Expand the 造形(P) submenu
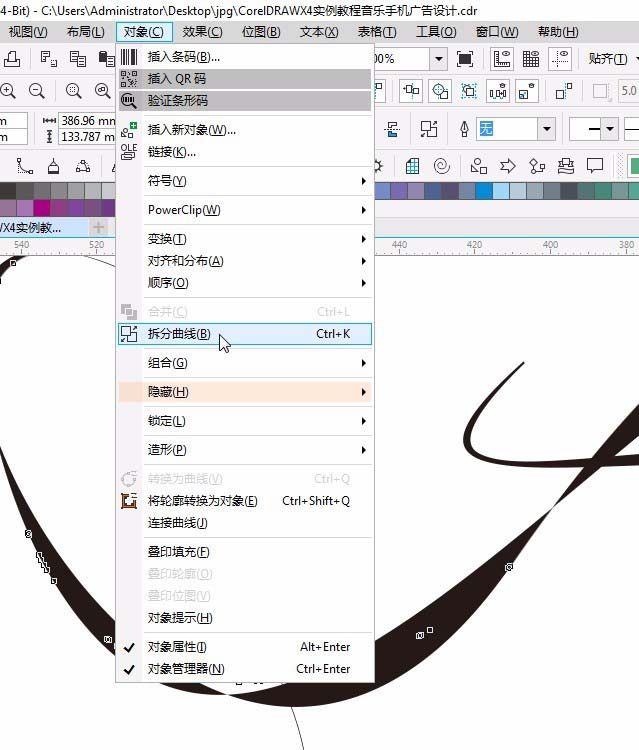The width and height of the screenshot is (639, 750). (244, 450)
